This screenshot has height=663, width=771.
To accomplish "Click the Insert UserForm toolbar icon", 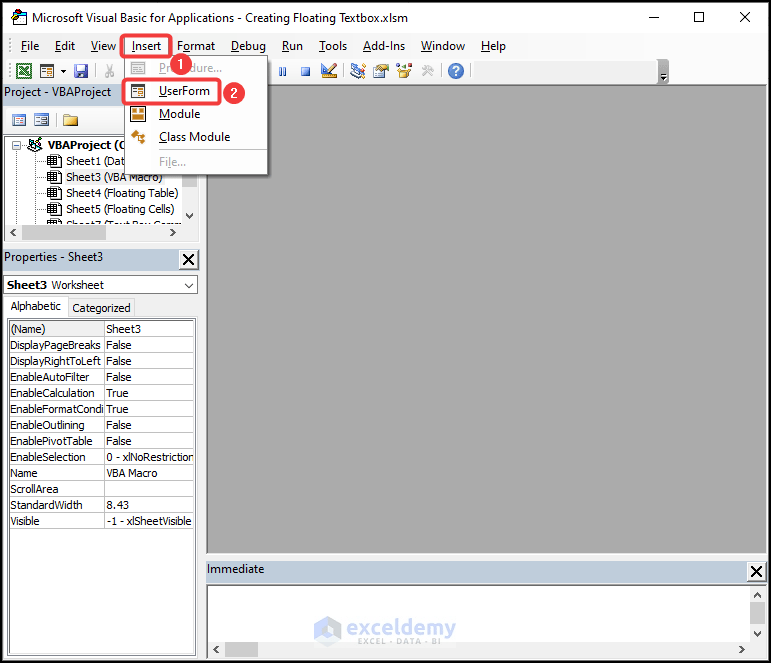I will pos(47,71).
